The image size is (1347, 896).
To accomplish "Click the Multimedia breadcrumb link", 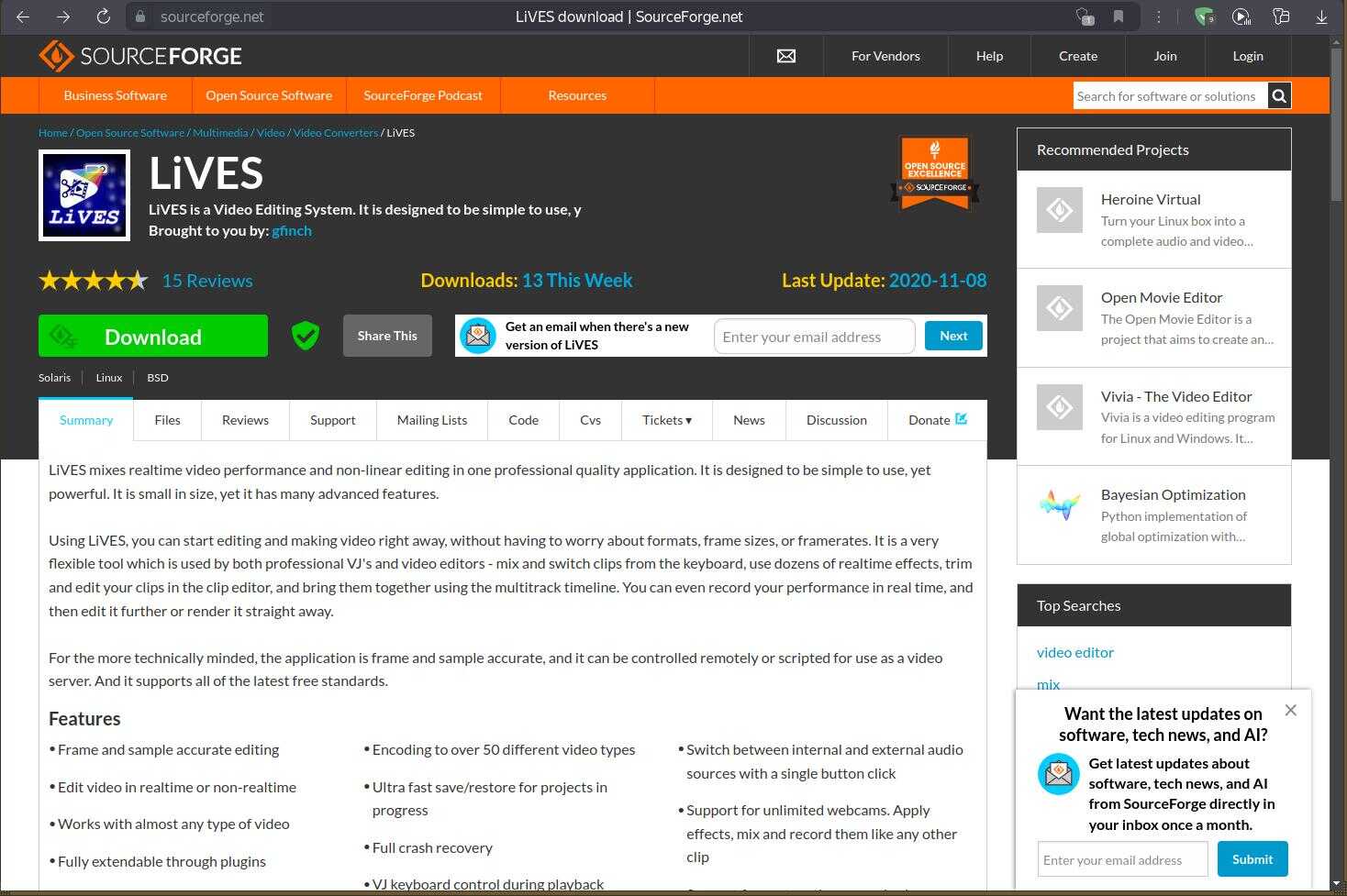I will [220, 133].
